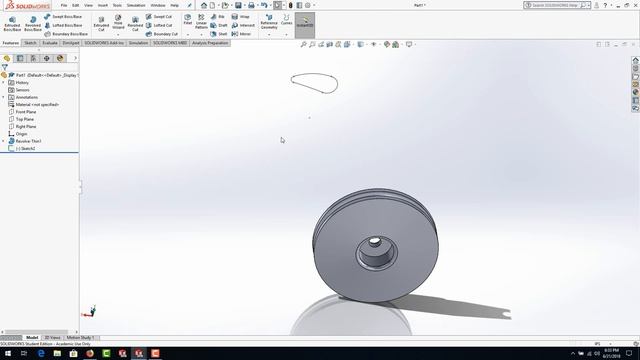Viewport: 640px width, 360px height.
Task: Open the FeatureManager Design Tree tab
Action: click(x=7, y=58)
